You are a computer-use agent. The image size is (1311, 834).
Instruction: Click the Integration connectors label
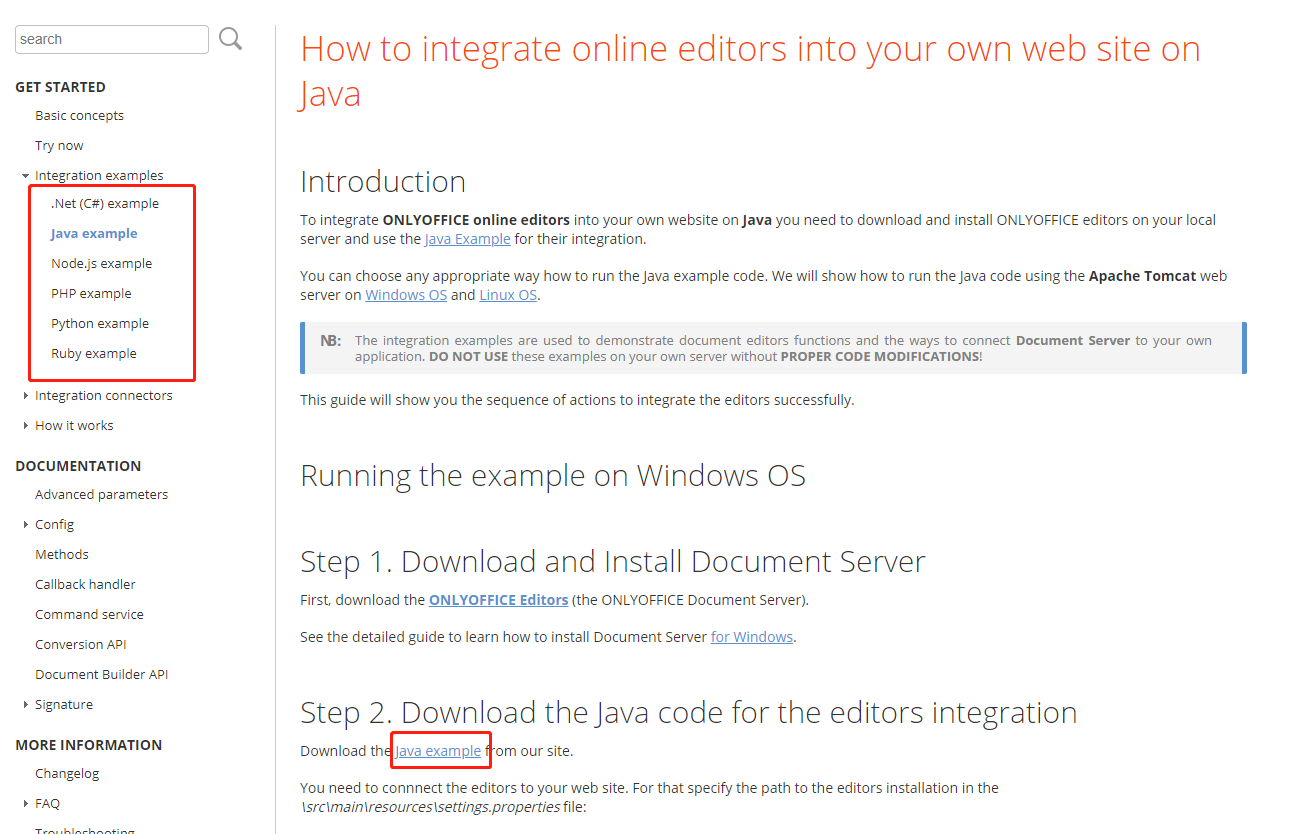[103, 395]
